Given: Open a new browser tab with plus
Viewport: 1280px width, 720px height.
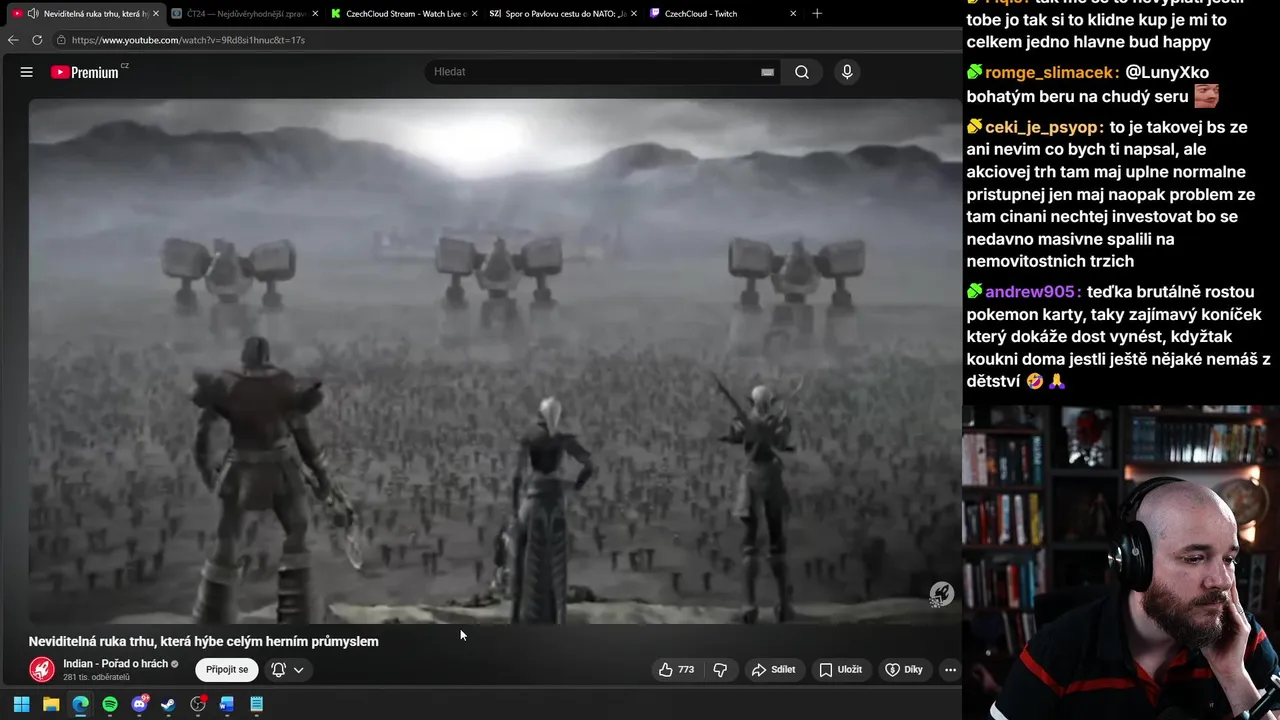Looking at the screenshot, I should point(817,14).
